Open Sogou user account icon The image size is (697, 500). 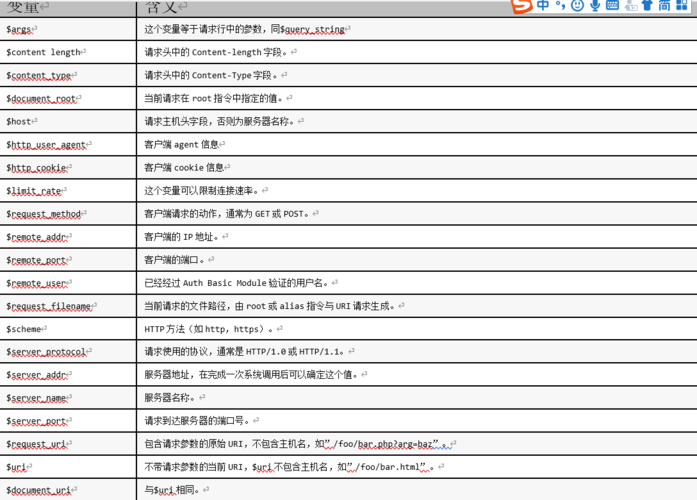[630, 6]
